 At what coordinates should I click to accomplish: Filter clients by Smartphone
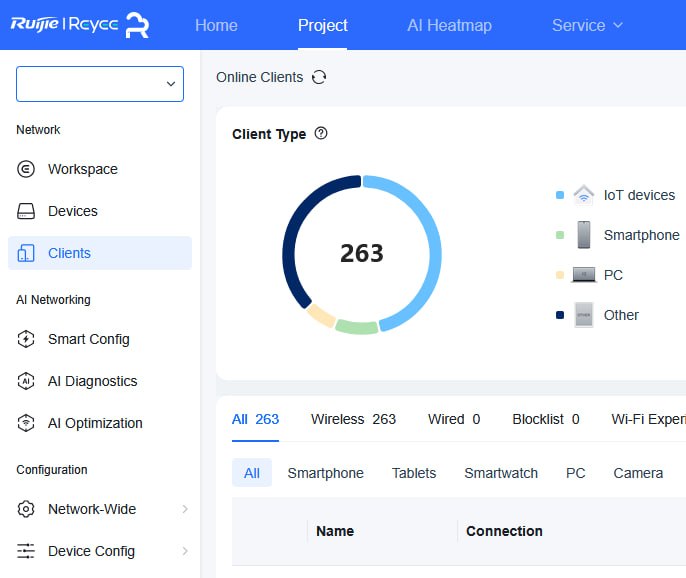pos(326,473)
